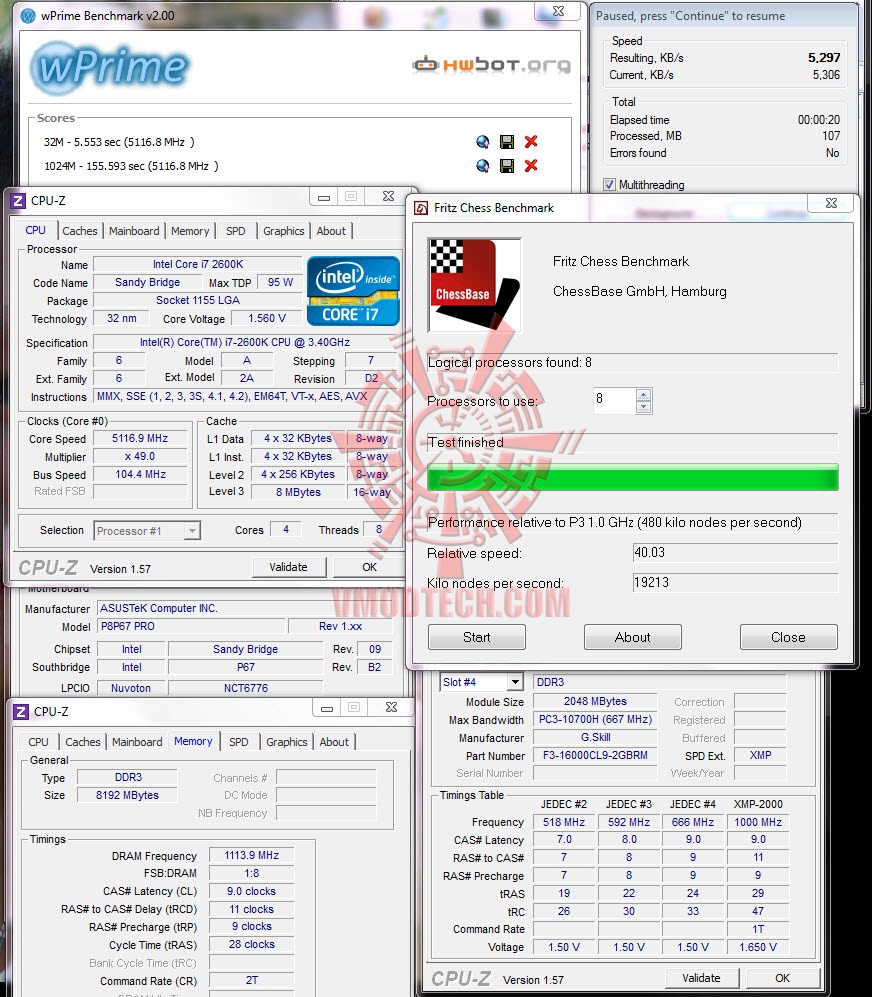
Task: Click the Memory Size 8192 MBytes value
Action: click(x=128, y=795)
